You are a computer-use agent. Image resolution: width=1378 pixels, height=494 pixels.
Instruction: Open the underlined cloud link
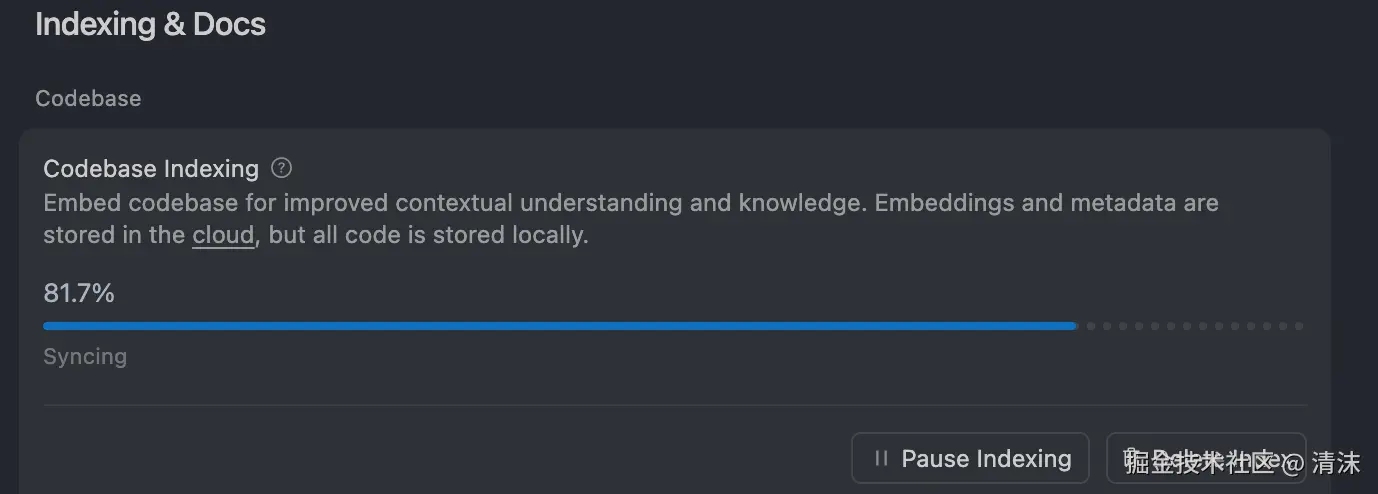(x=223, y=237)
